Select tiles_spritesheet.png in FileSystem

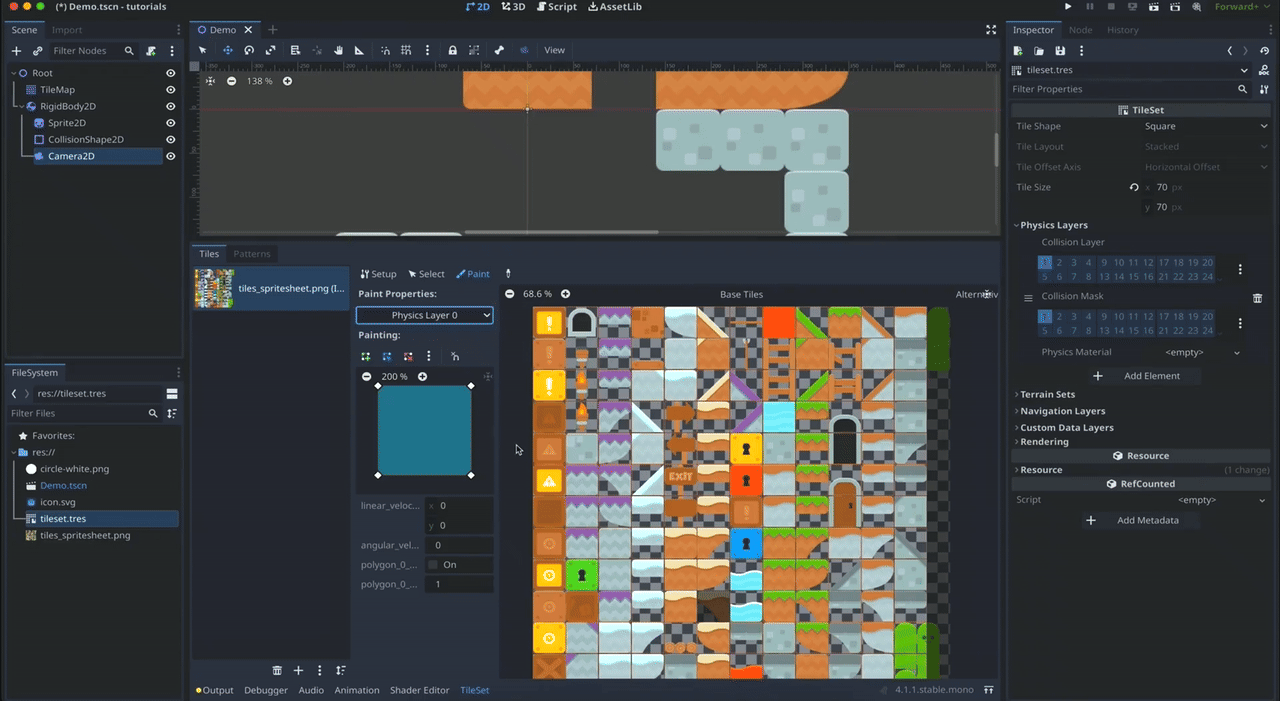coord(85,535)
